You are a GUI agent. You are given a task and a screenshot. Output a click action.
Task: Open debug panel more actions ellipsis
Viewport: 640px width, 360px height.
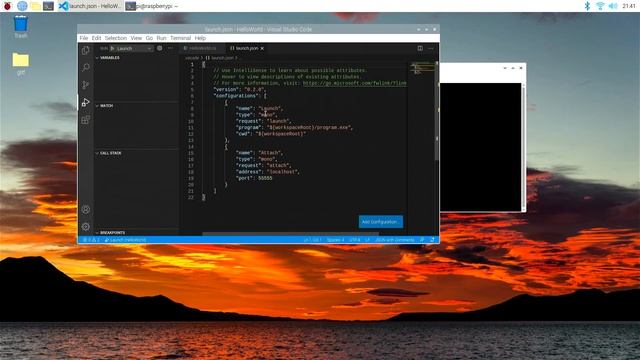170,48
